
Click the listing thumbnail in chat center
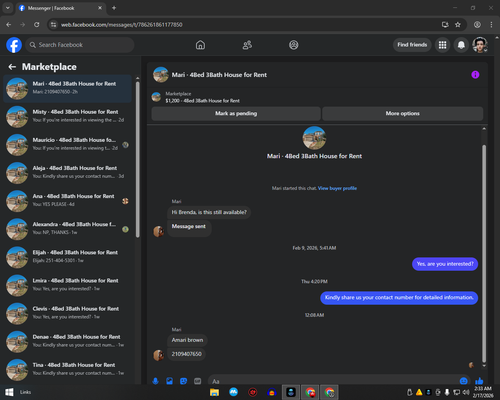[314, 138]
